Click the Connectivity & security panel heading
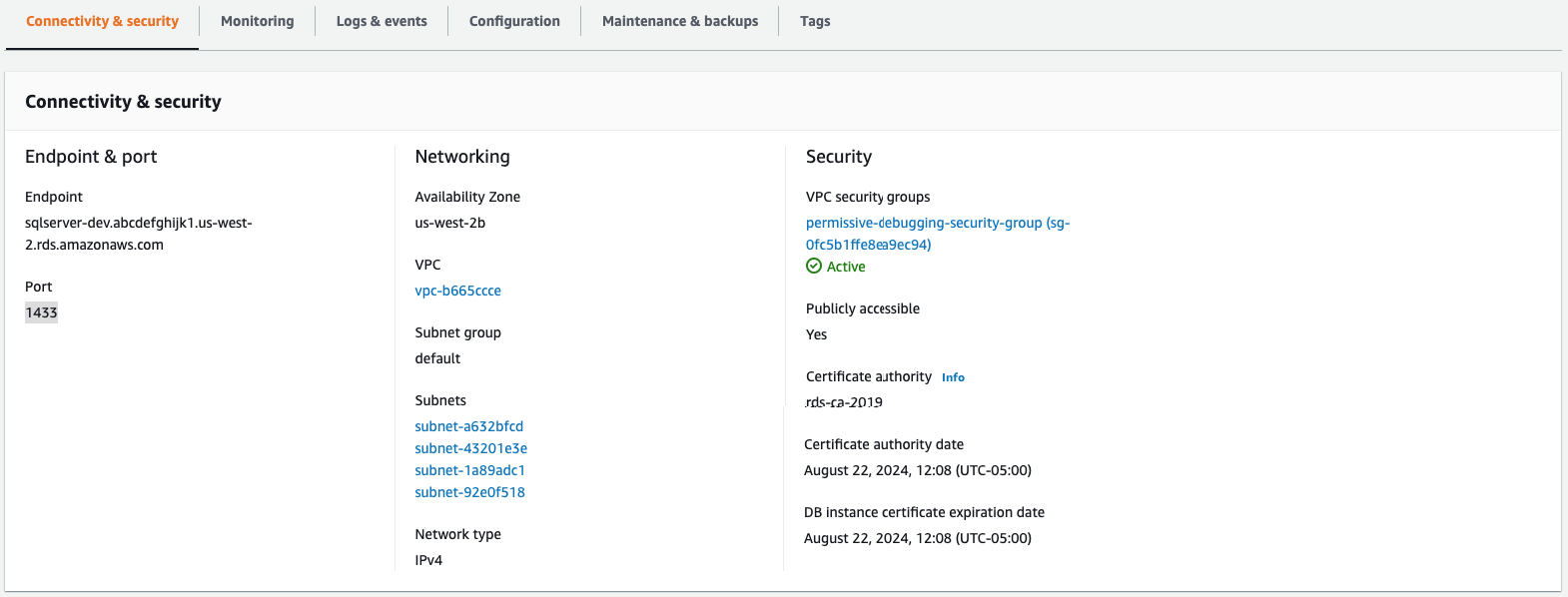The height and width of the screenshot is (597, 1568). point(123,102)
